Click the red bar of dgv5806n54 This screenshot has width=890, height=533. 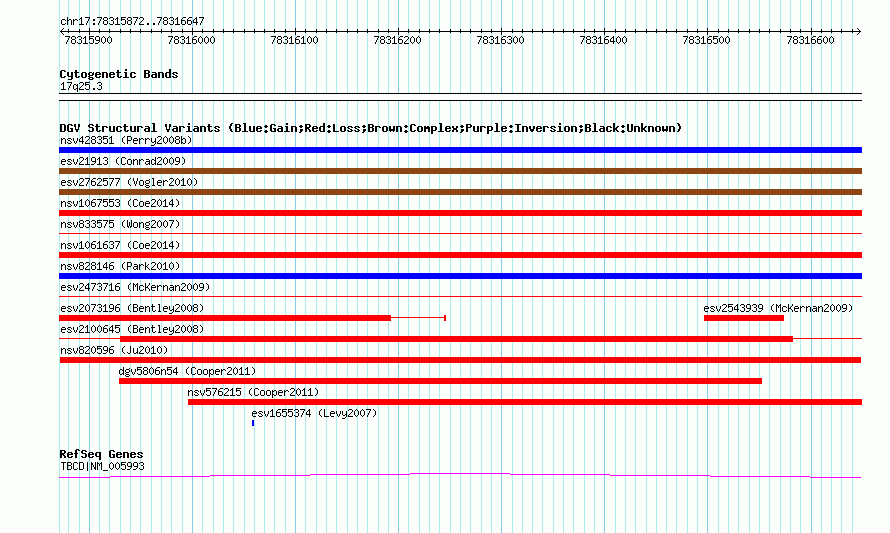coord(440,381)
